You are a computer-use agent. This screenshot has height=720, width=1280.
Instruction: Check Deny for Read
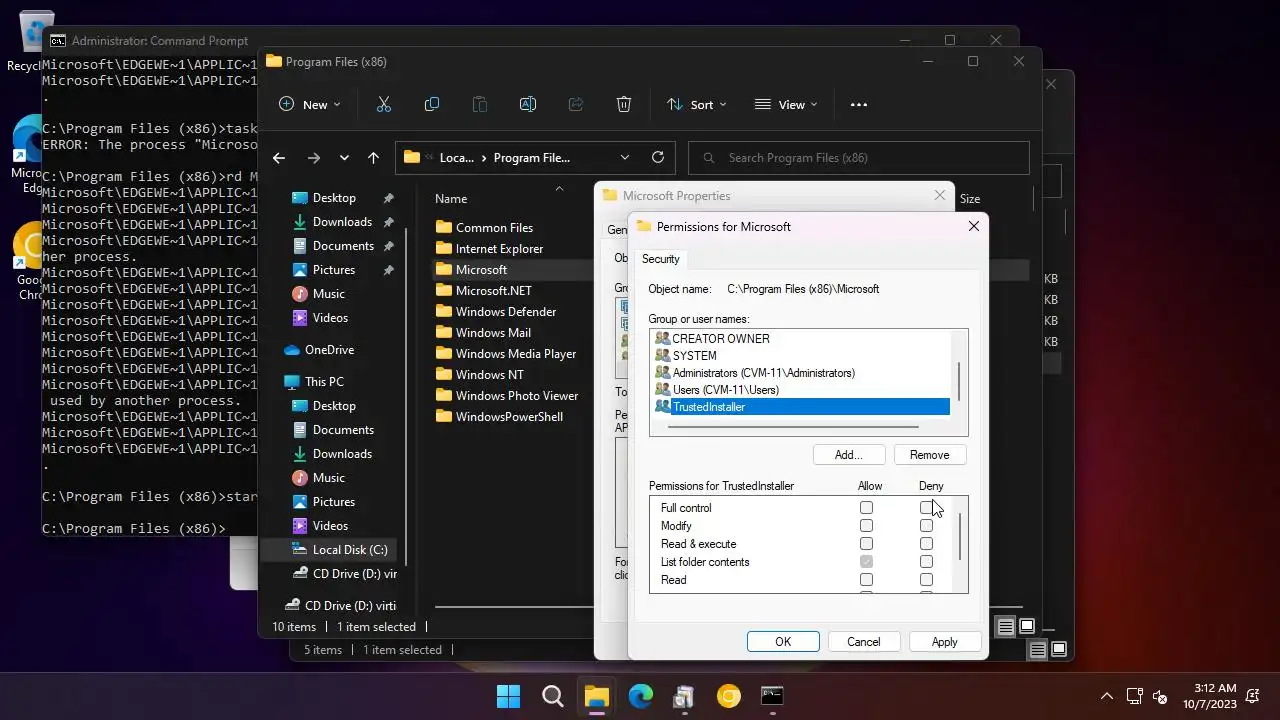pyautogui.click(x=926, y=580)
